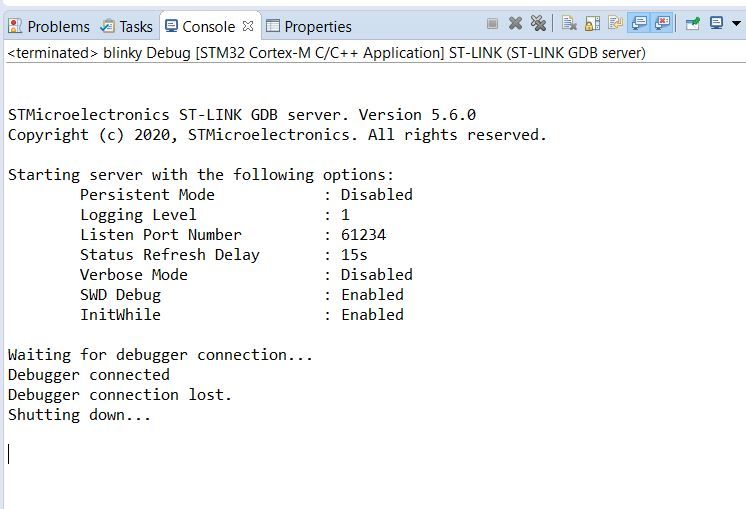Click the terminated blinky Debug launch description
This screenshot has width=746, height=509.
pyautogui.click(x=326, y=53)
